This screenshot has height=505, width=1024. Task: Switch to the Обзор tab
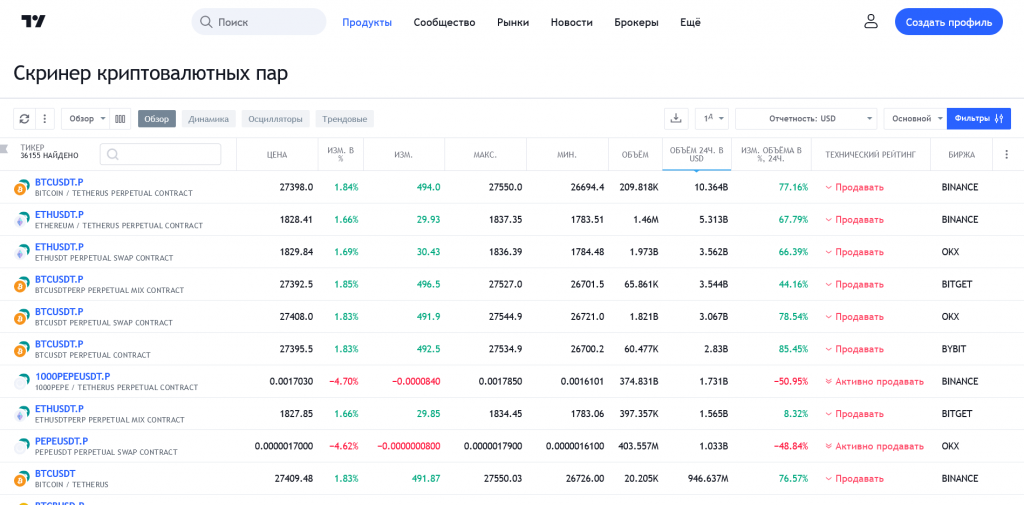pyautogui.click(x=157, y=119)
